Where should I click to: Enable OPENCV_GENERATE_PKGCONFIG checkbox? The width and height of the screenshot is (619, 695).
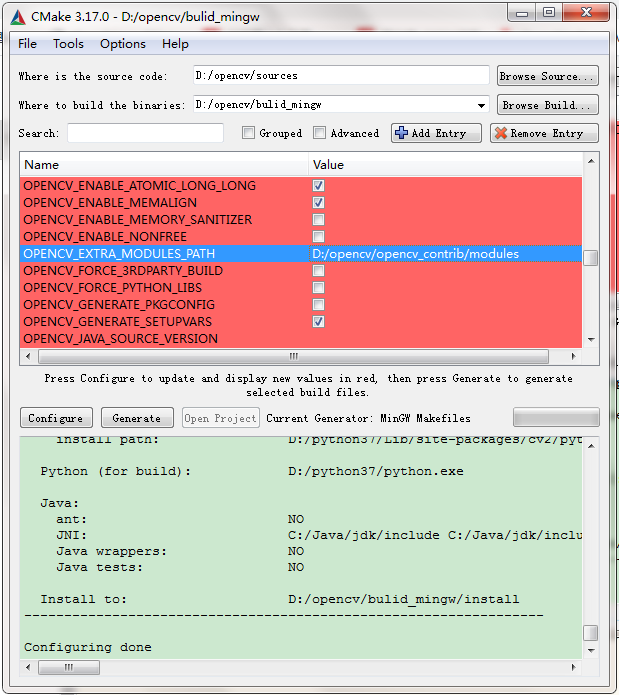pos(318,305)
